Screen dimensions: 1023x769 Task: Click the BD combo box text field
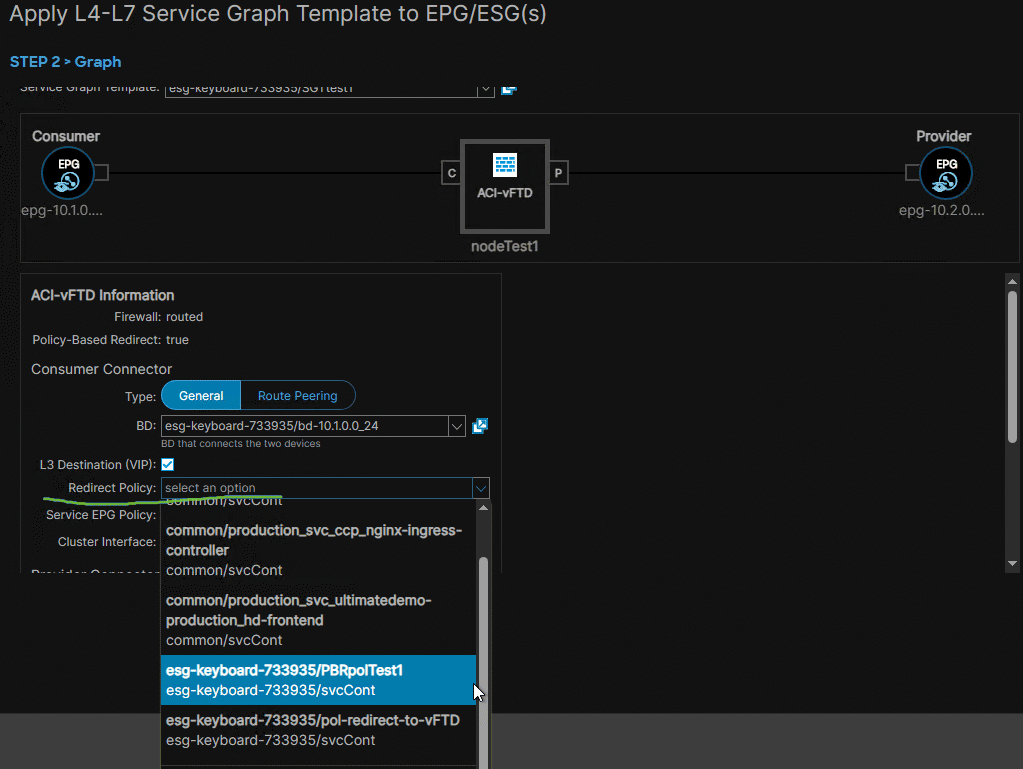[x=305, y=426]
